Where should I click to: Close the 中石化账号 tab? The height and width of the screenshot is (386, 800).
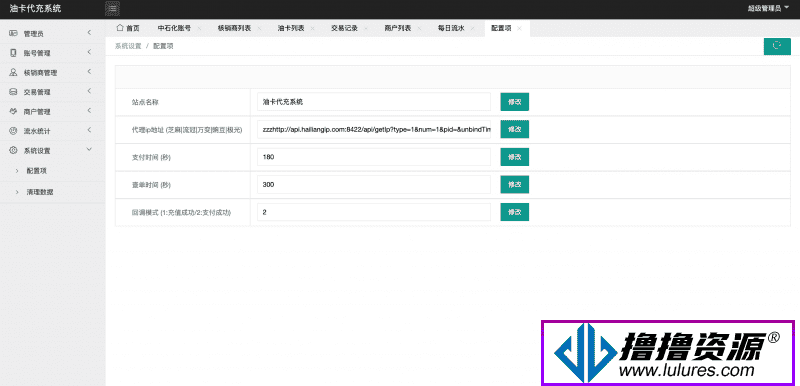click(199, 29)
